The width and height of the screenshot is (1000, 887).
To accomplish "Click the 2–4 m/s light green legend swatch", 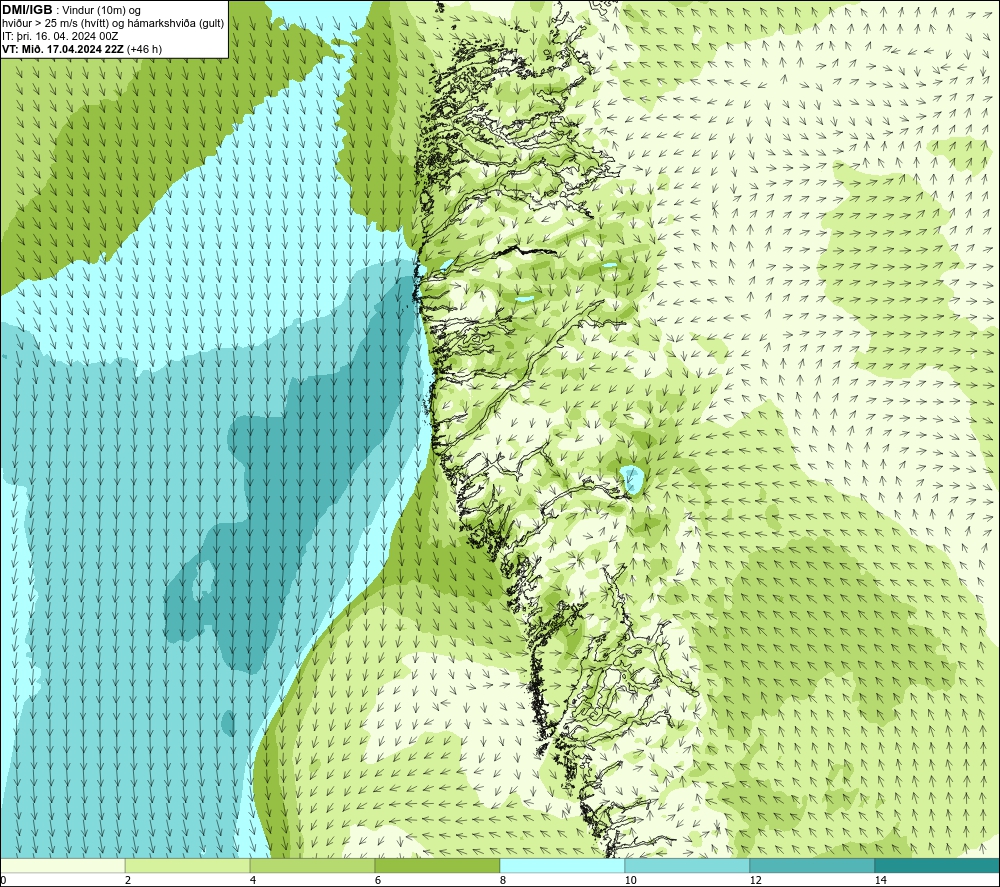I will (188, 865).
